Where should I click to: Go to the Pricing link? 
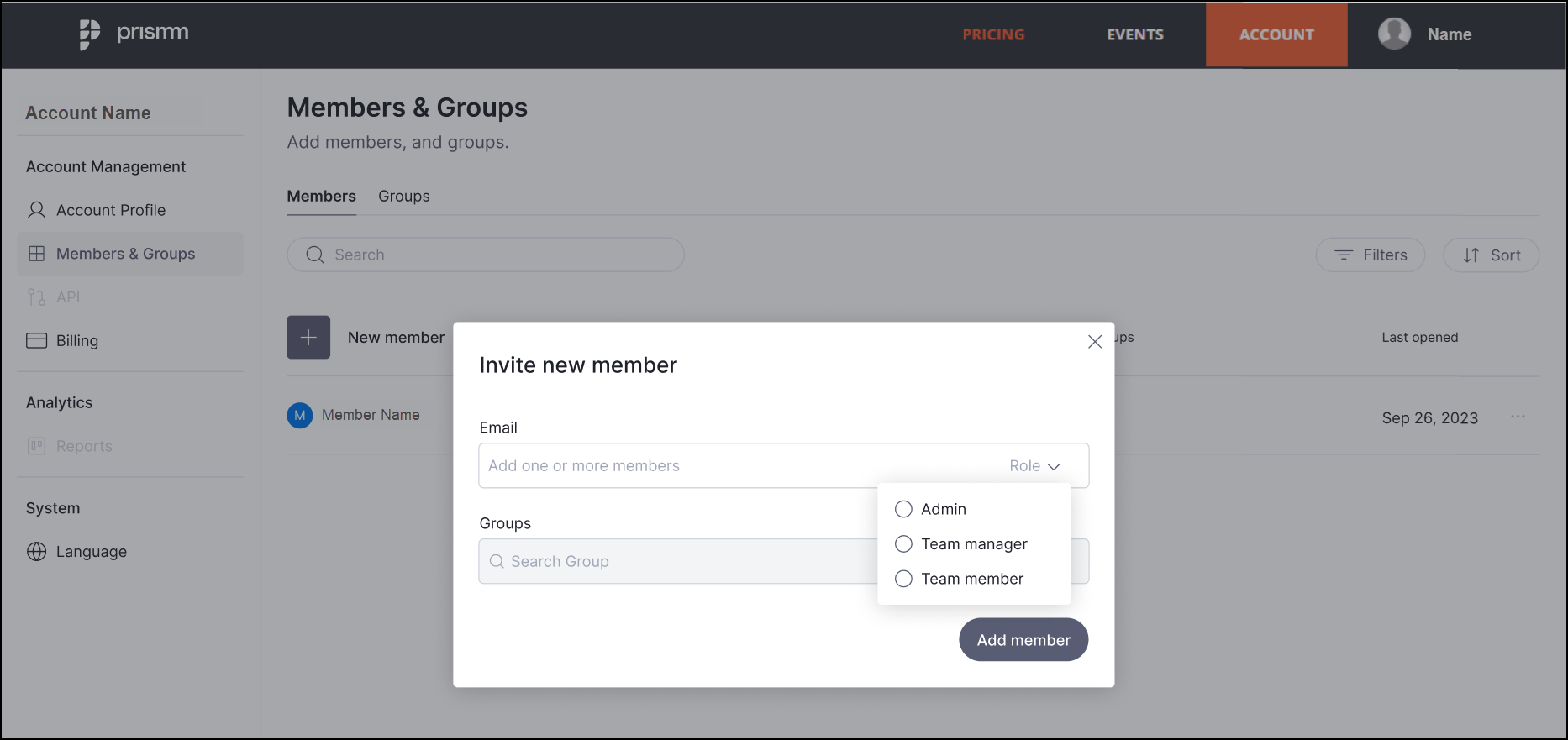tap(994, 34)
